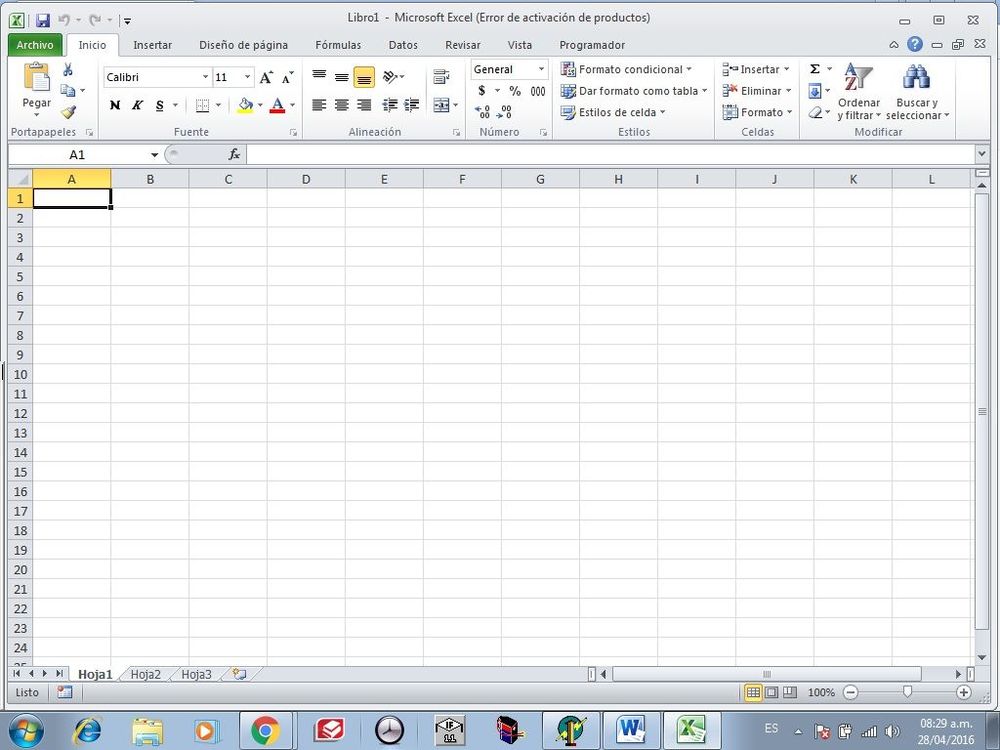Toggle bold formatting (N)
The image size is (1000, 750).
tap(115, 105)
